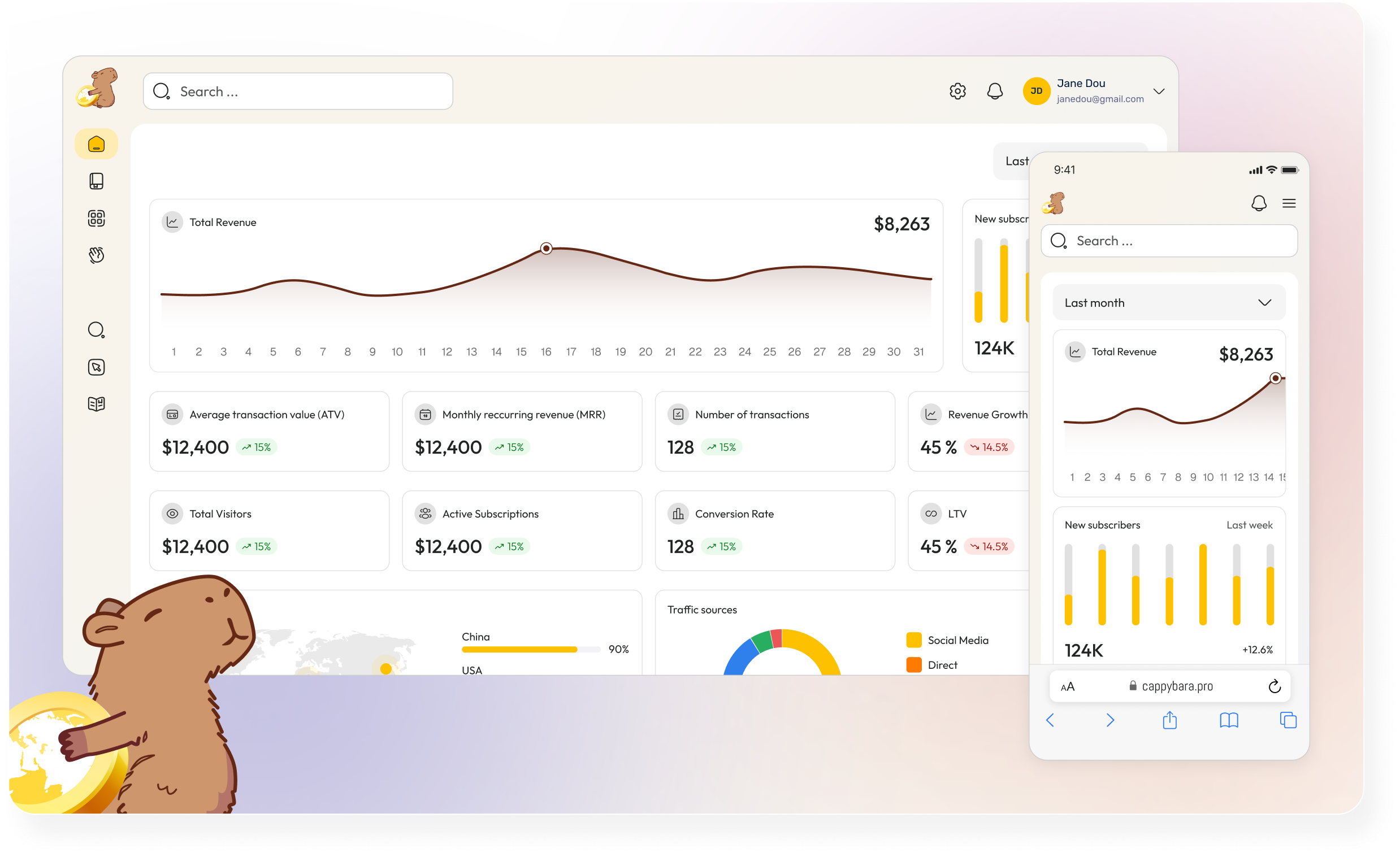Click the bell icon on the mobile app
Image resolution: width=1400 pixels, height=857 pixels.
(1259, 203)
